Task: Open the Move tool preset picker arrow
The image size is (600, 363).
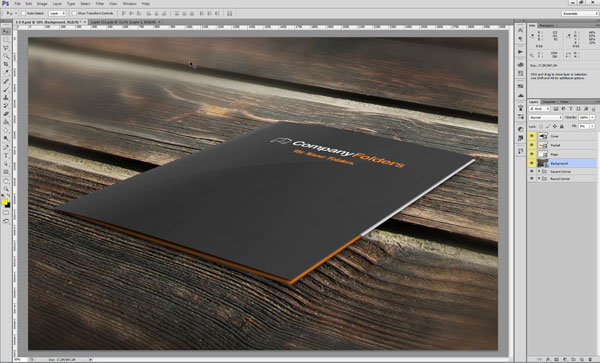Action: (x=16, y=13)
